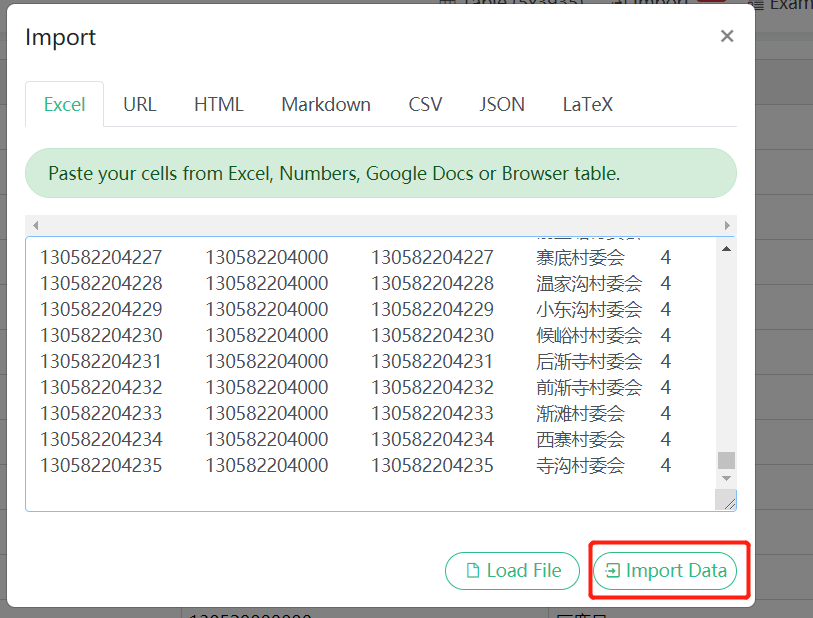Switch to the LaTeX tab
Viewport: 813px width, 618px height.
(x=587, y=104)
